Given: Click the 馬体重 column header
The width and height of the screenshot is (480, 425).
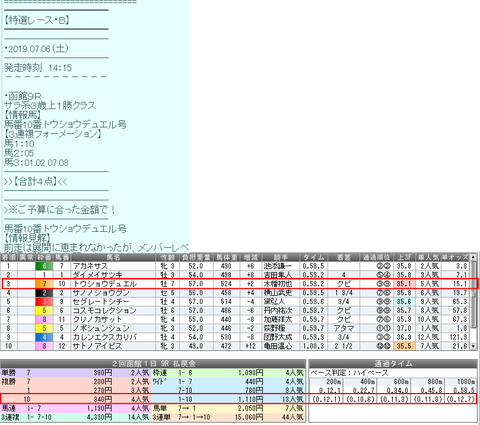Looking at the screenshot, I should click(x=227, y=257).
